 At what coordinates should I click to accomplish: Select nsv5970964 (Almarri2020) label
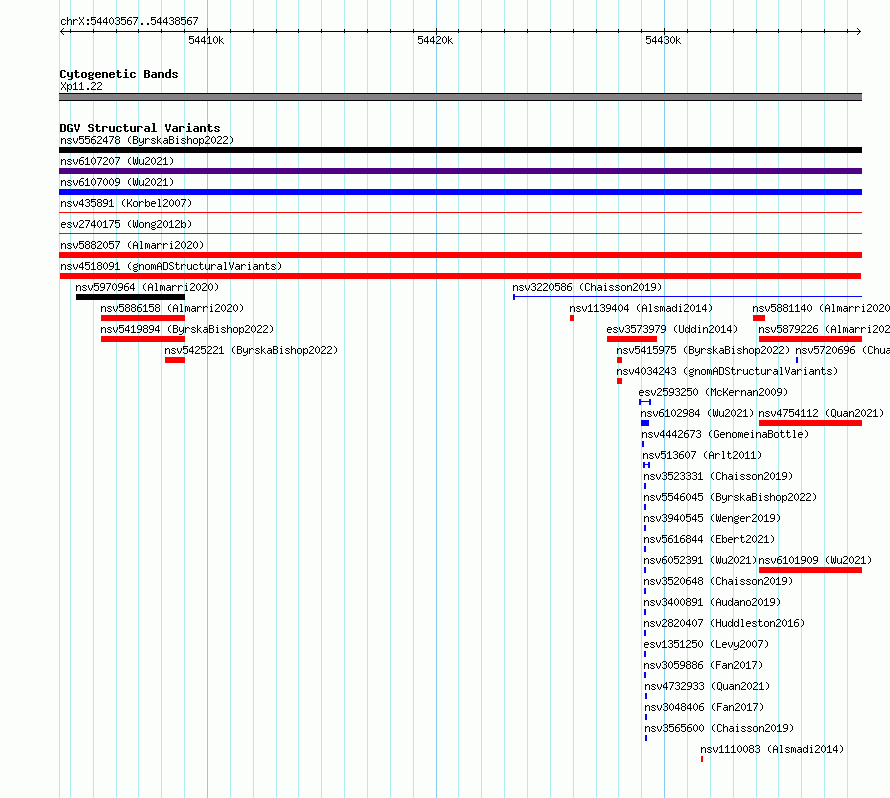click(x=147, y=287)
